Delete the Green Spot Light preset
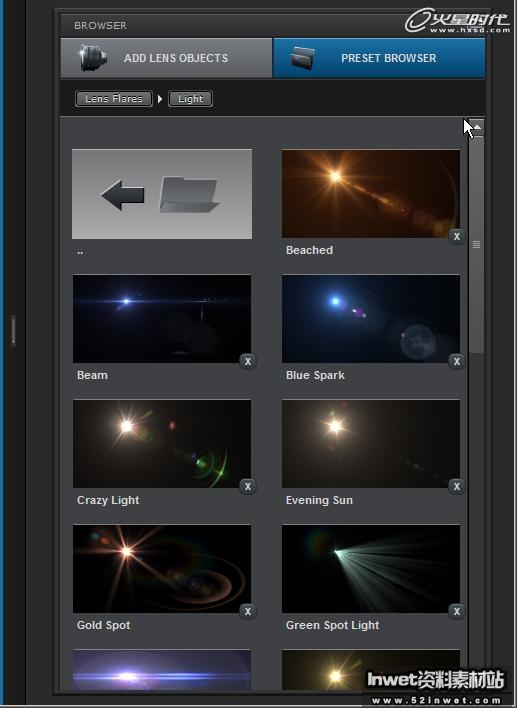The height and width of the screenshot is (708, 517). click(x=457, y=611)
